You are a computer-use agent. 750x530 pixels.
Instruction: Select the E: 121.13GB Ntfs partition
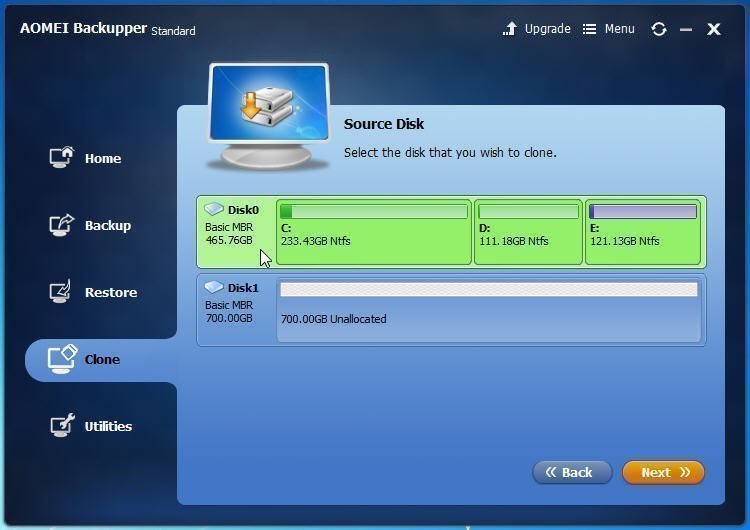[x=643, y=232]
